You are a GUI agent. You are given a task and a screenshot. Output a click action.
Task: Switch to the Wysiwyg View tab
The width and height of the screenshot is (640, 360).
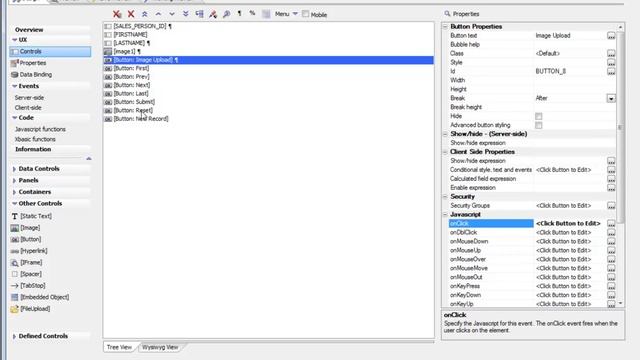click(160, 347)
